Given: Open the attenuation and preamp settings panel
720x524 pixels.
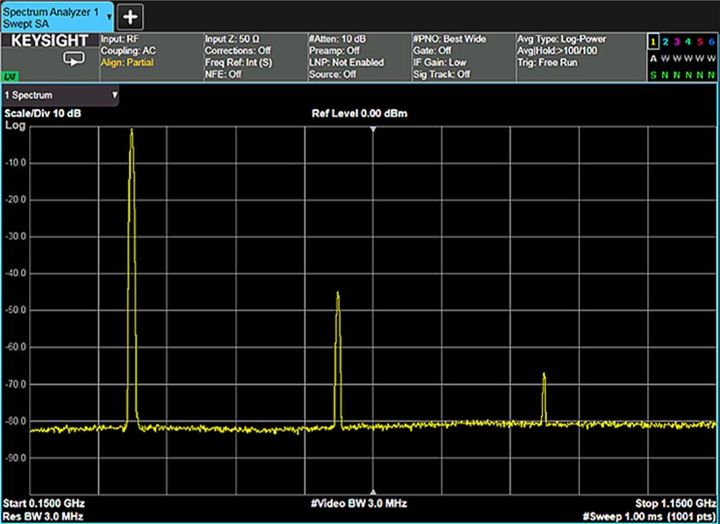Looking at the screenshot, I should click(357, 56).
